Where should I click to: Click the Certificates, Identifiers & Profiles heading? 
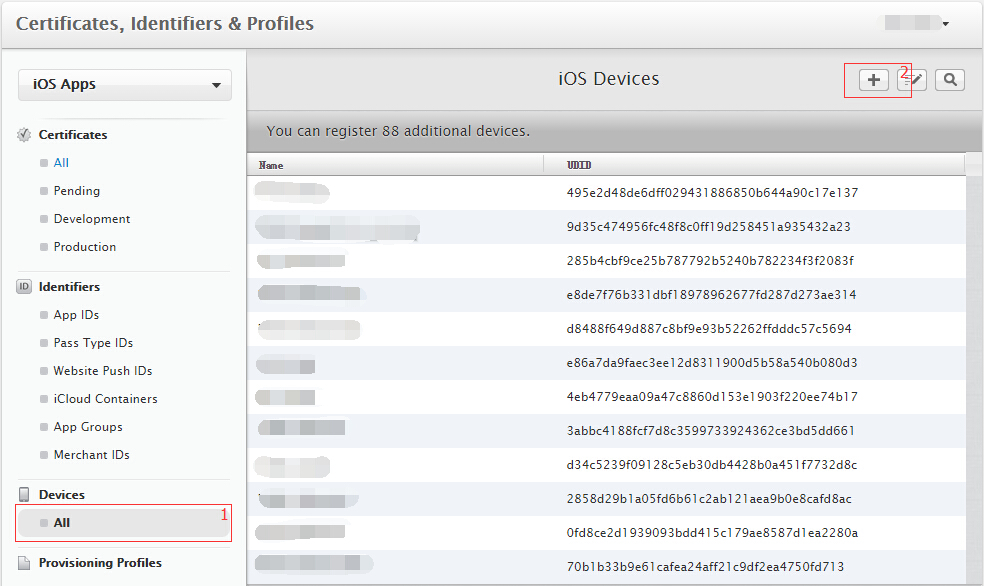pyautogui.click(x=164, y=24)
